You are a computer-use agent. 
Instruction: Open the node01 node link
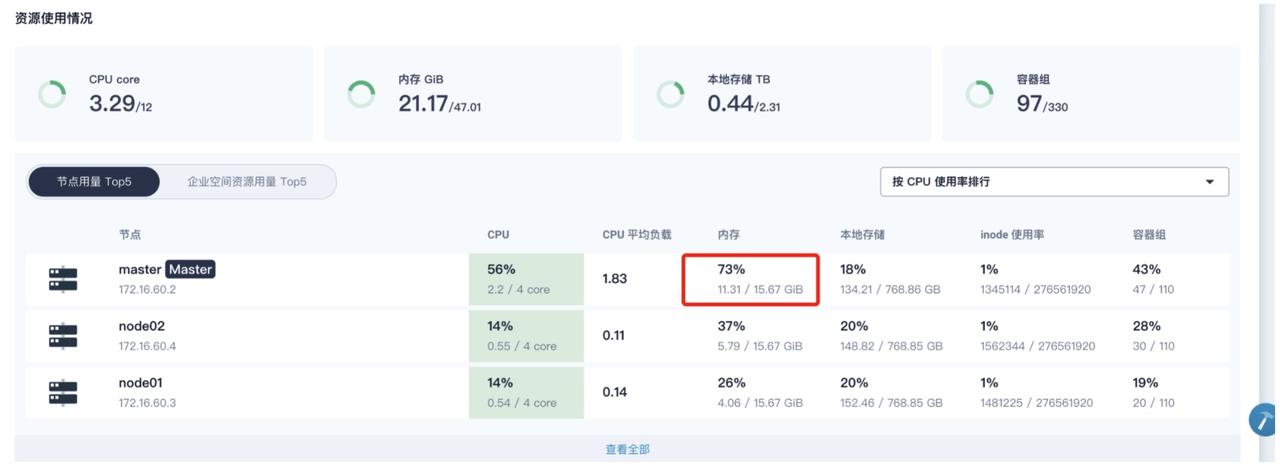click(140, 383)
